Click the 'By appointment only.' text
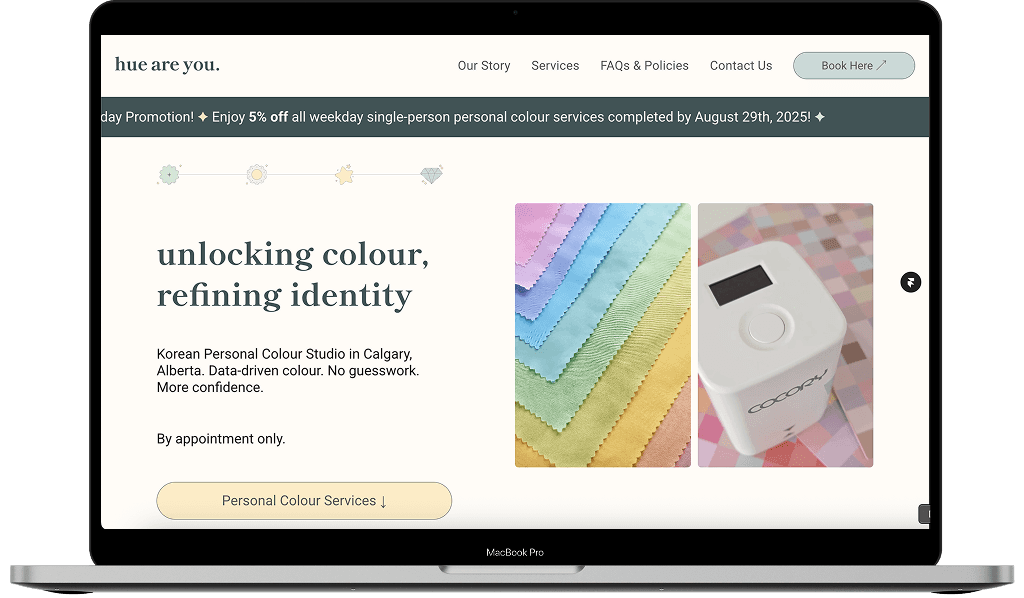The width and height of the screenshot is (1024, 598). coord(221,439)
